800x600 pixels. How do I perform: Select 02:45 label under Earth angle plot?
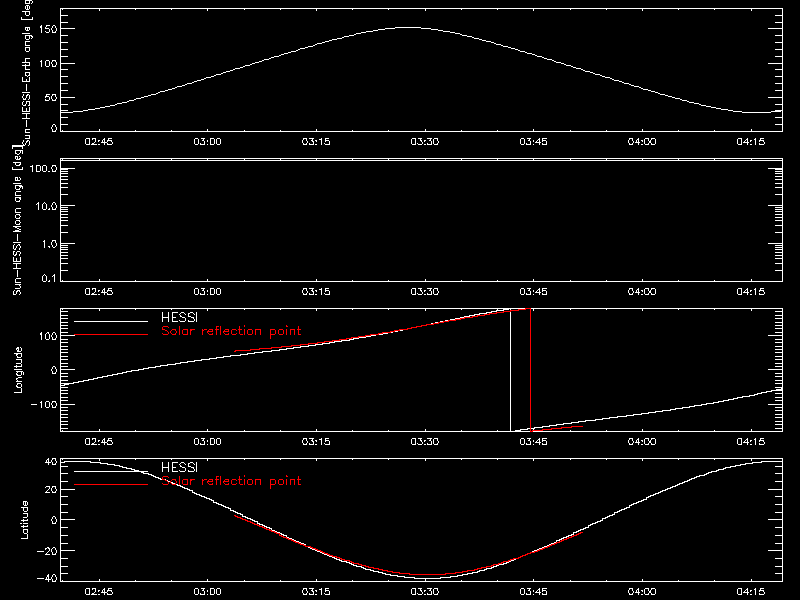pos(99,142)
